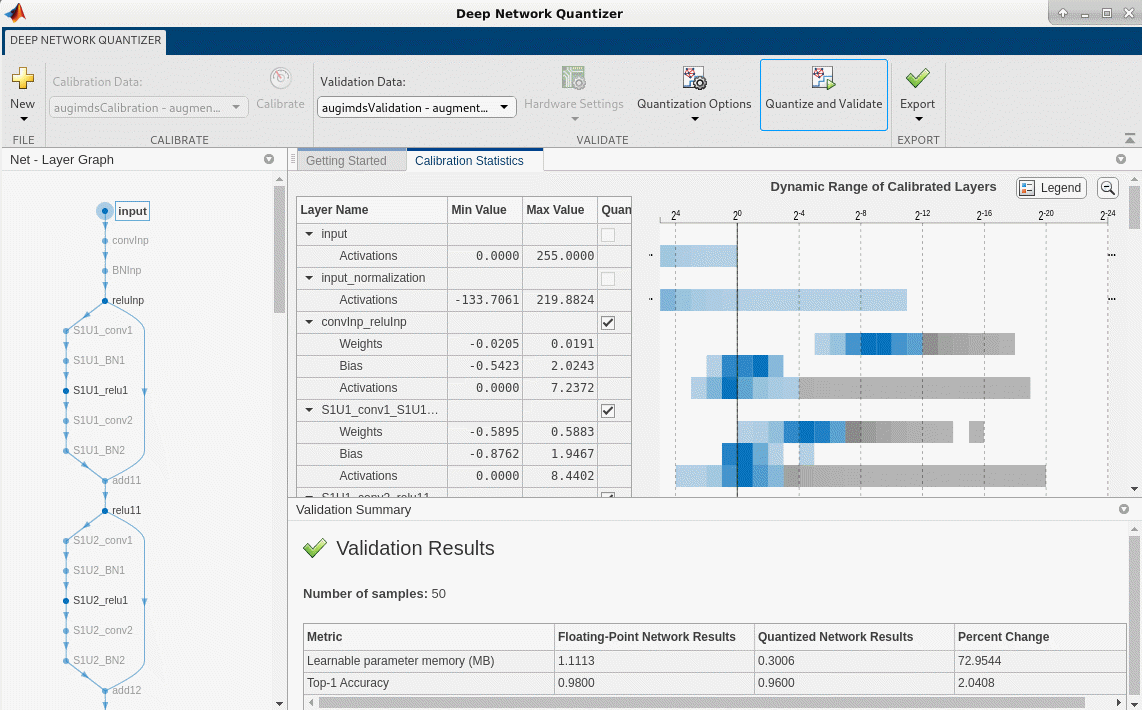Click the 0.3006 quantized memory cell

pyautogui.click(x=854, y=661)
